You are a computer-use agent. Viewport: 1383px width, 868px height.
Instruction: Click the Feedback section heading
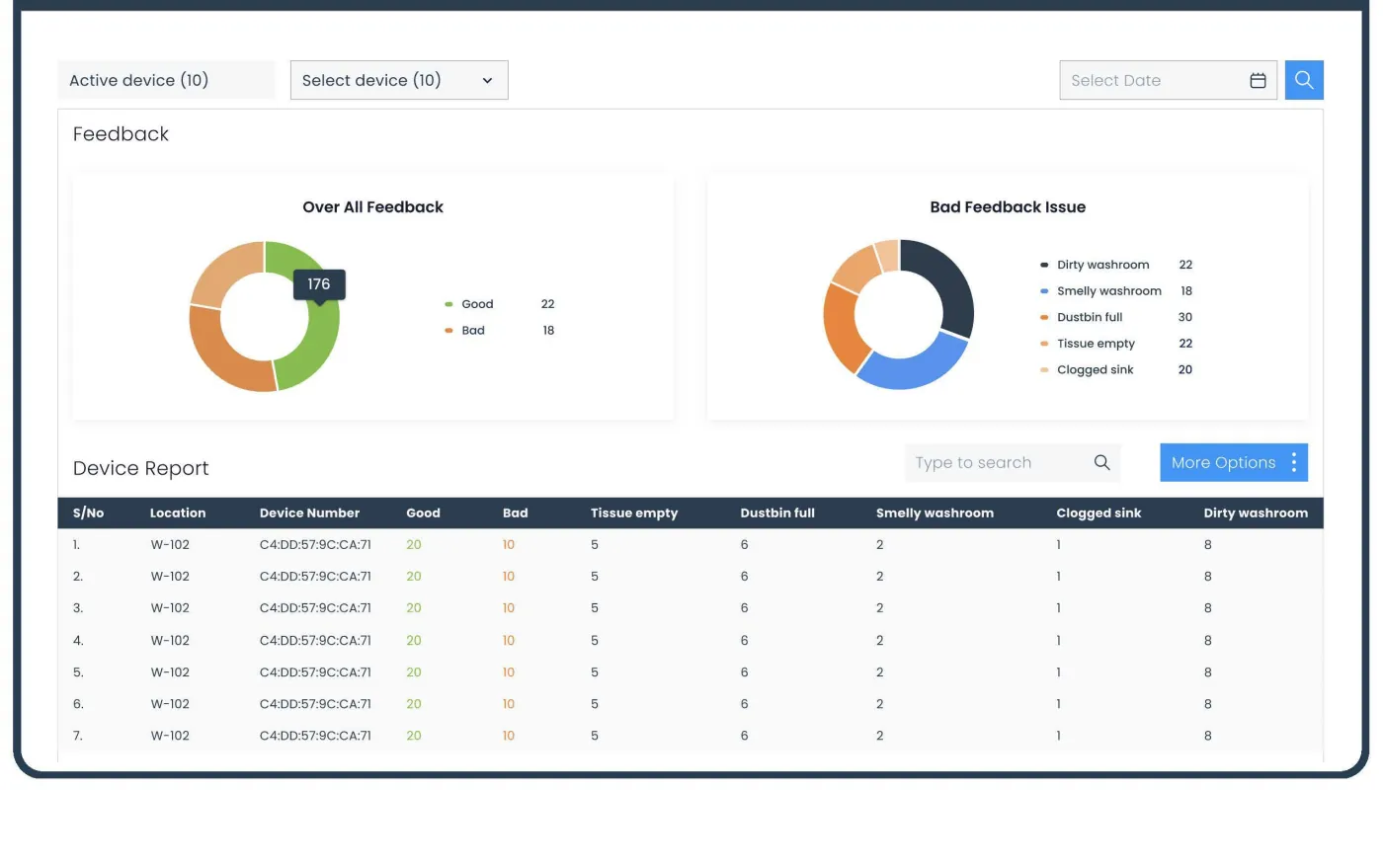pyautogui.click(x=121, y=134)
